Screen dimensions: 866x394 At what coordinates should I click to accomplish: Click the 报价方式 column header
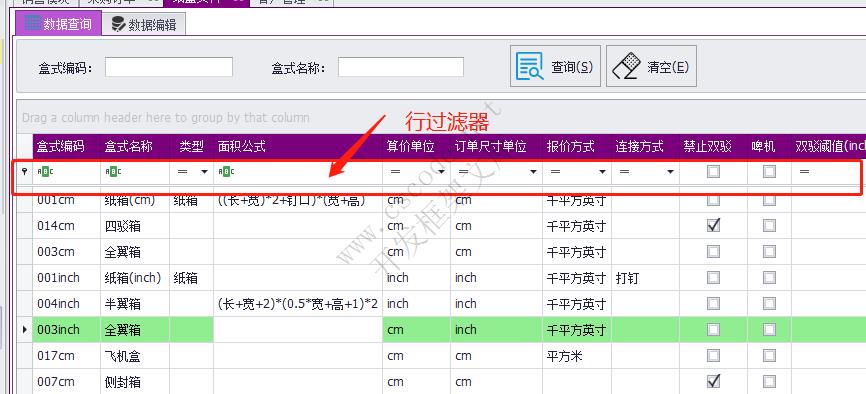coord(577,146)
